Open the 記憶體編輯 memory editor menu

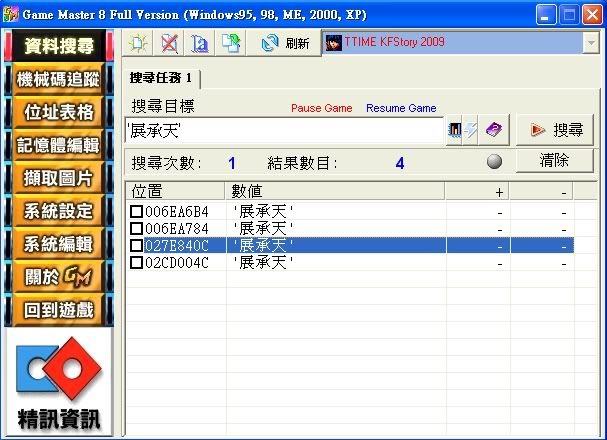(x=58, y=145)
